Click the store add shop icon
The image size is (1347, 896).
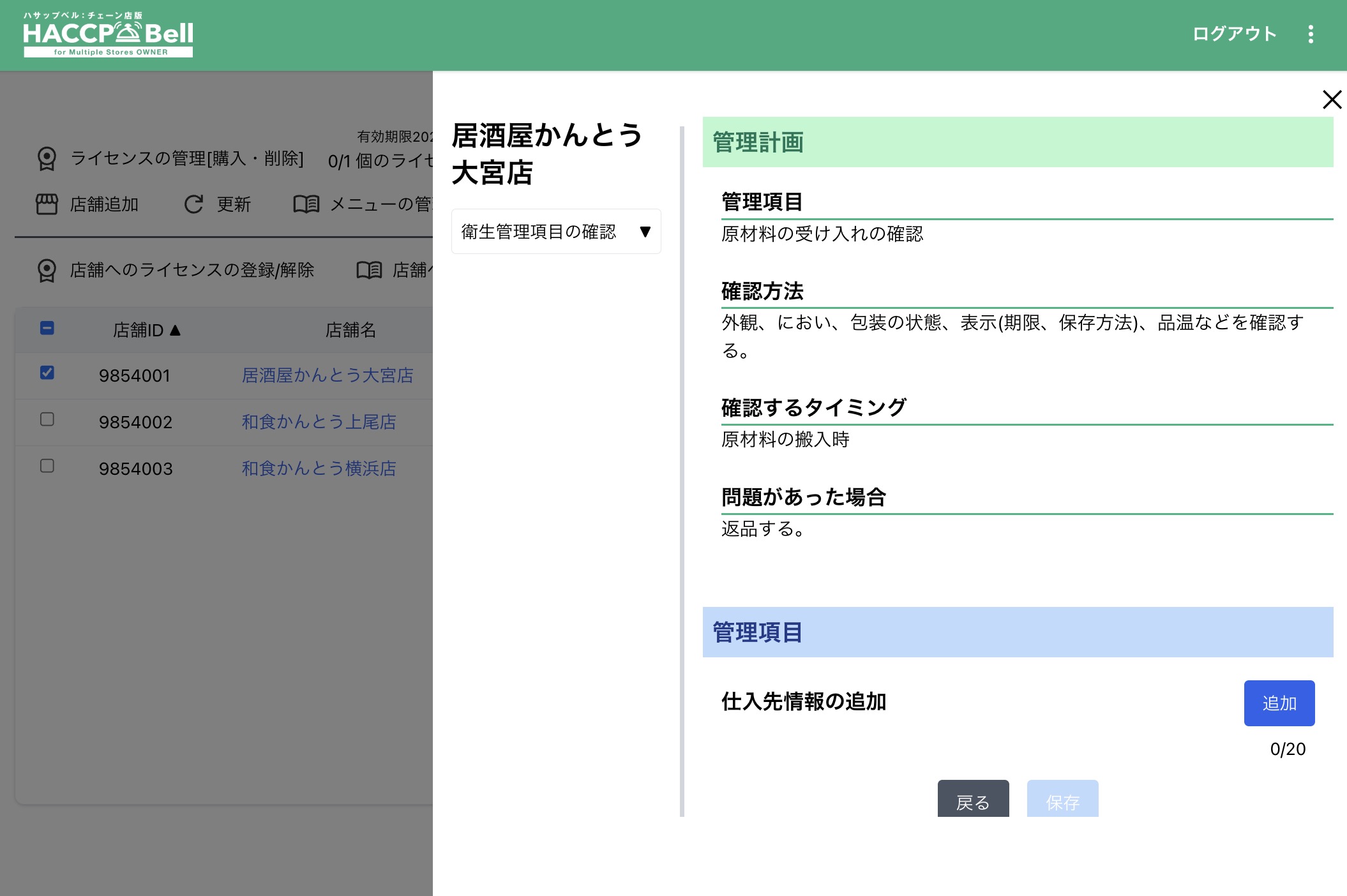point(47,204)
